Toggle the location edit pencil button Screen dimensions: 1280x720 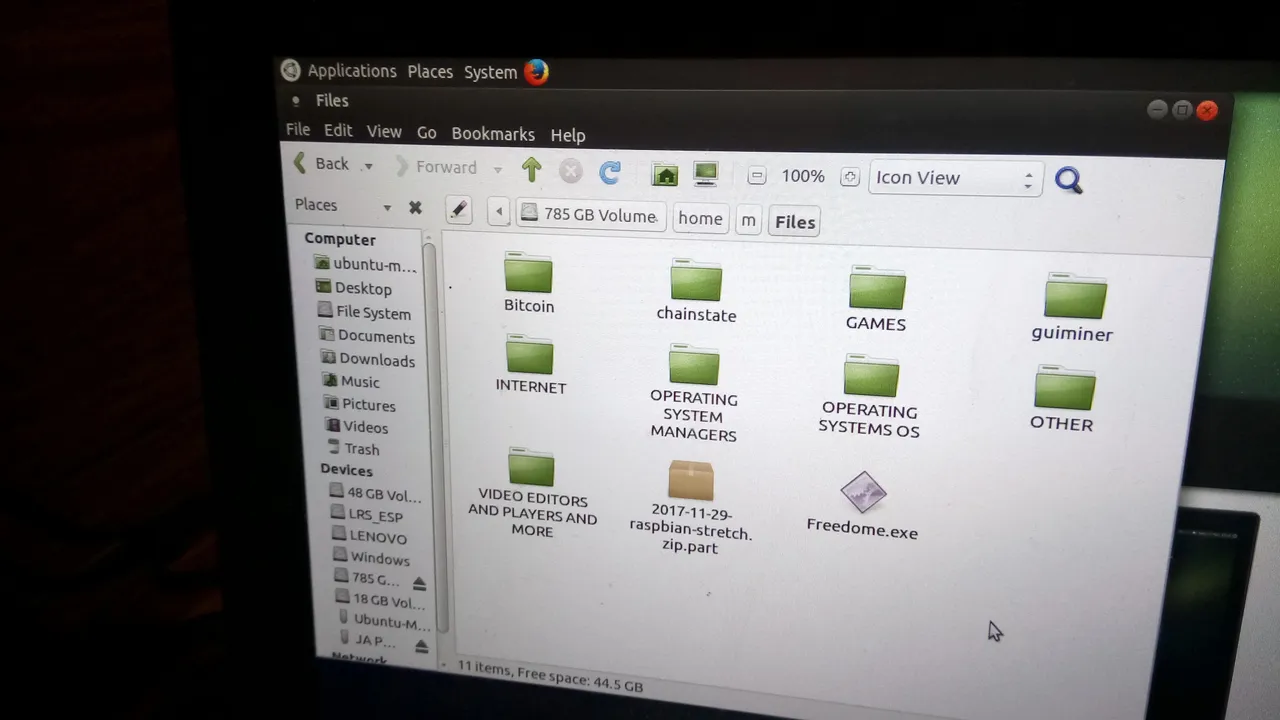[458, 209]
